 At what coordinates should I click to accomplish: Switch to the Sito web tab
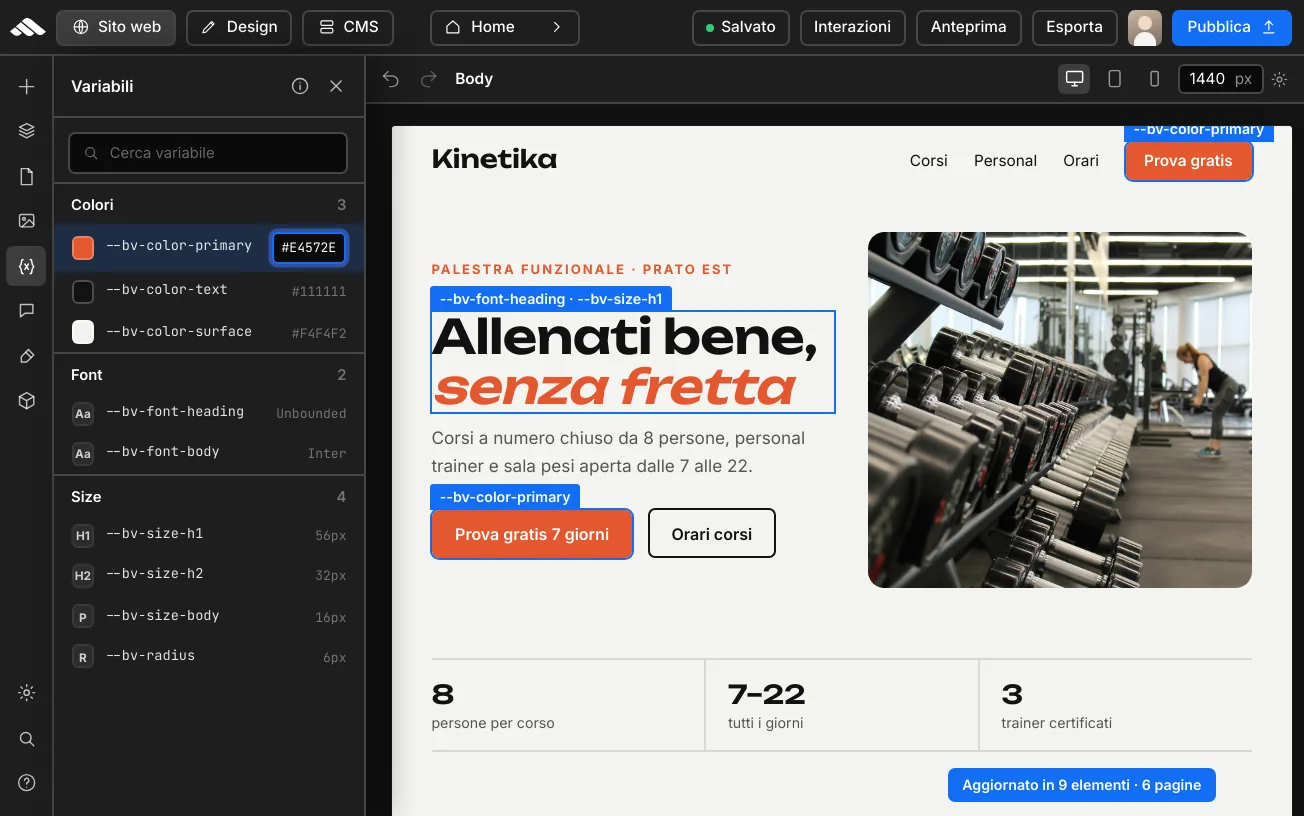tap(116, 28)
